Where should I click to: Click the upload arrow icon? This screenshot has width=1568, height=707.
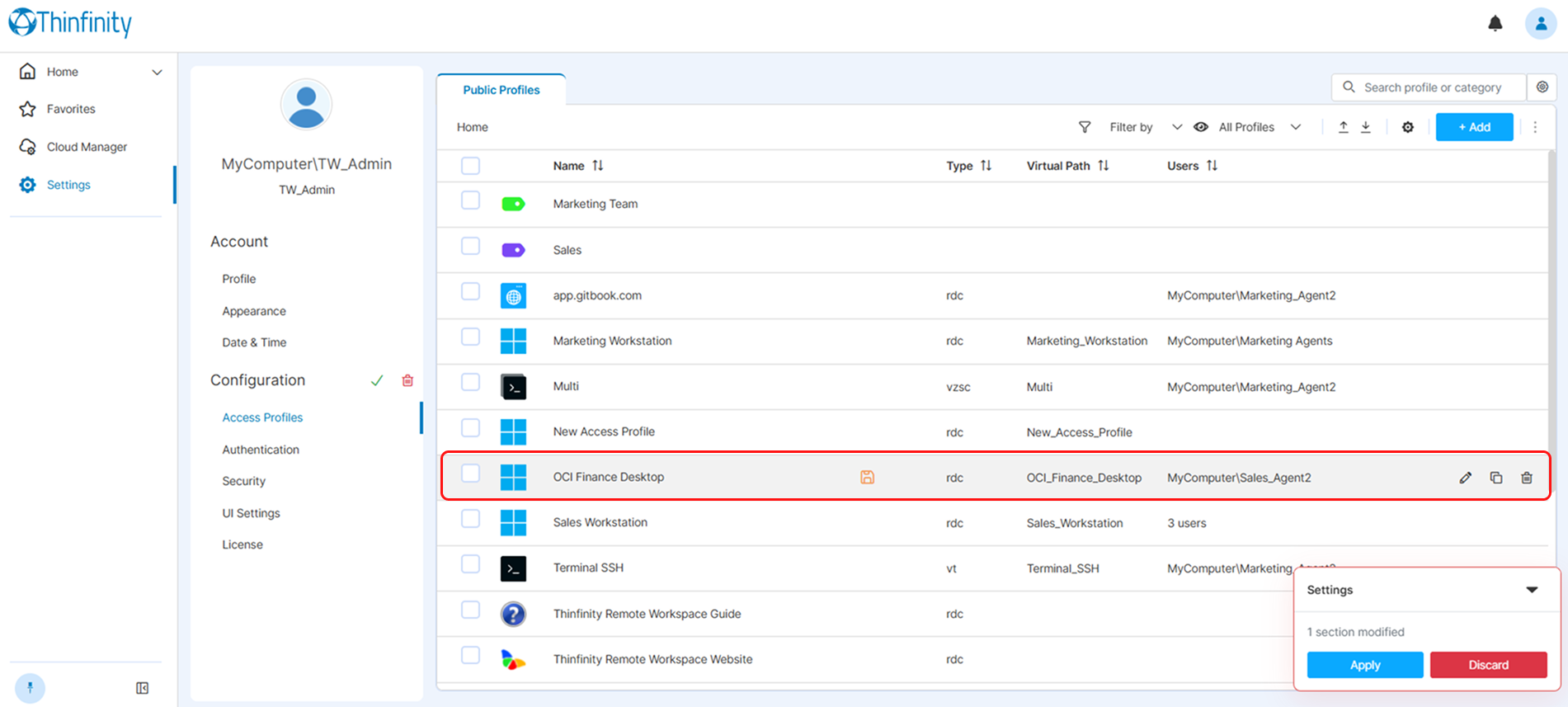point(1343,127)
